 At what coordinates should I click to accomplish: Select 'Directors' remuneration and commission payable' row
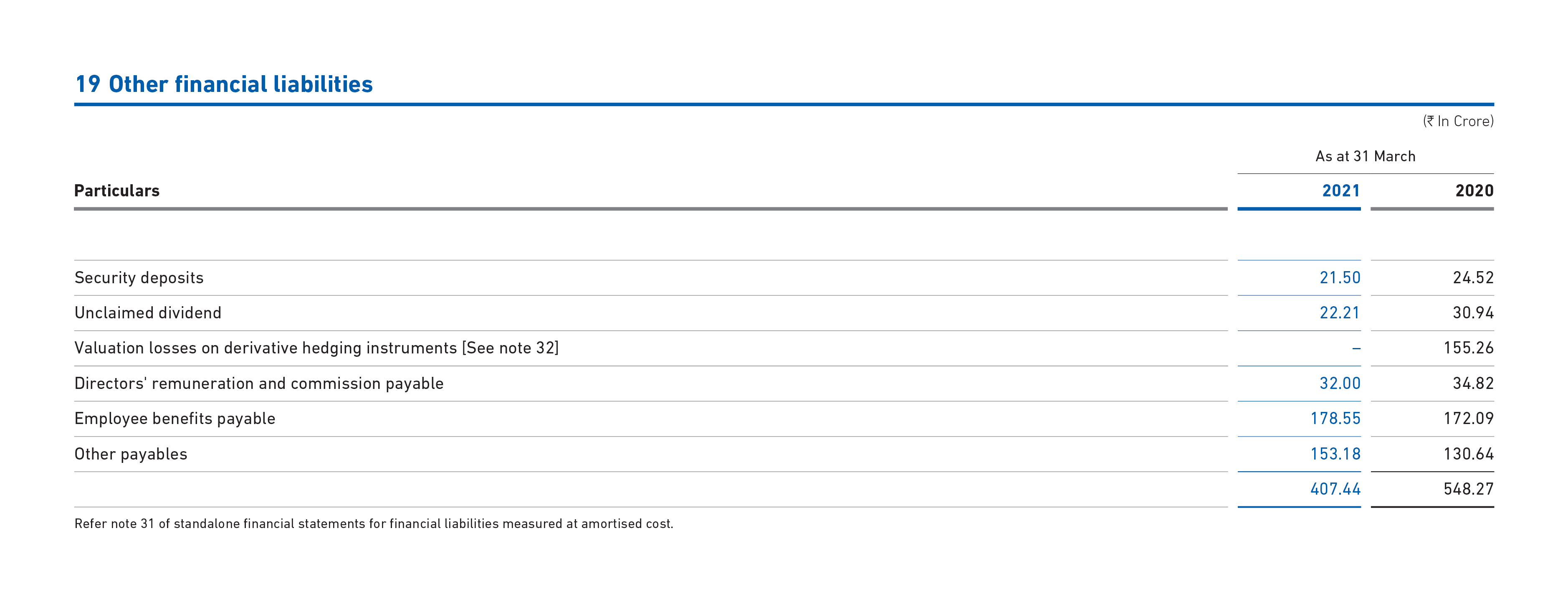pos(259,383)
